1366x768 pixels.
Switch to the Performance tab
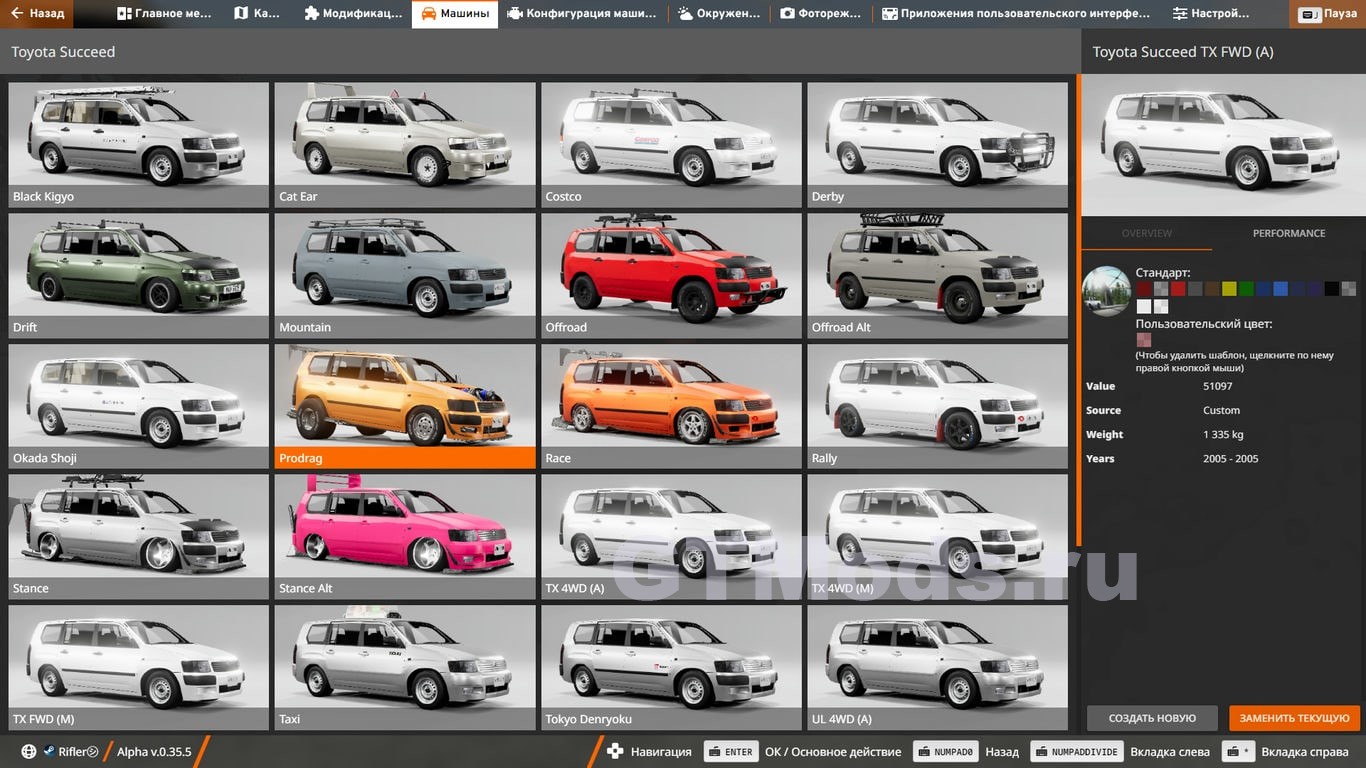pyautogui.click(x=1289, y=233)
